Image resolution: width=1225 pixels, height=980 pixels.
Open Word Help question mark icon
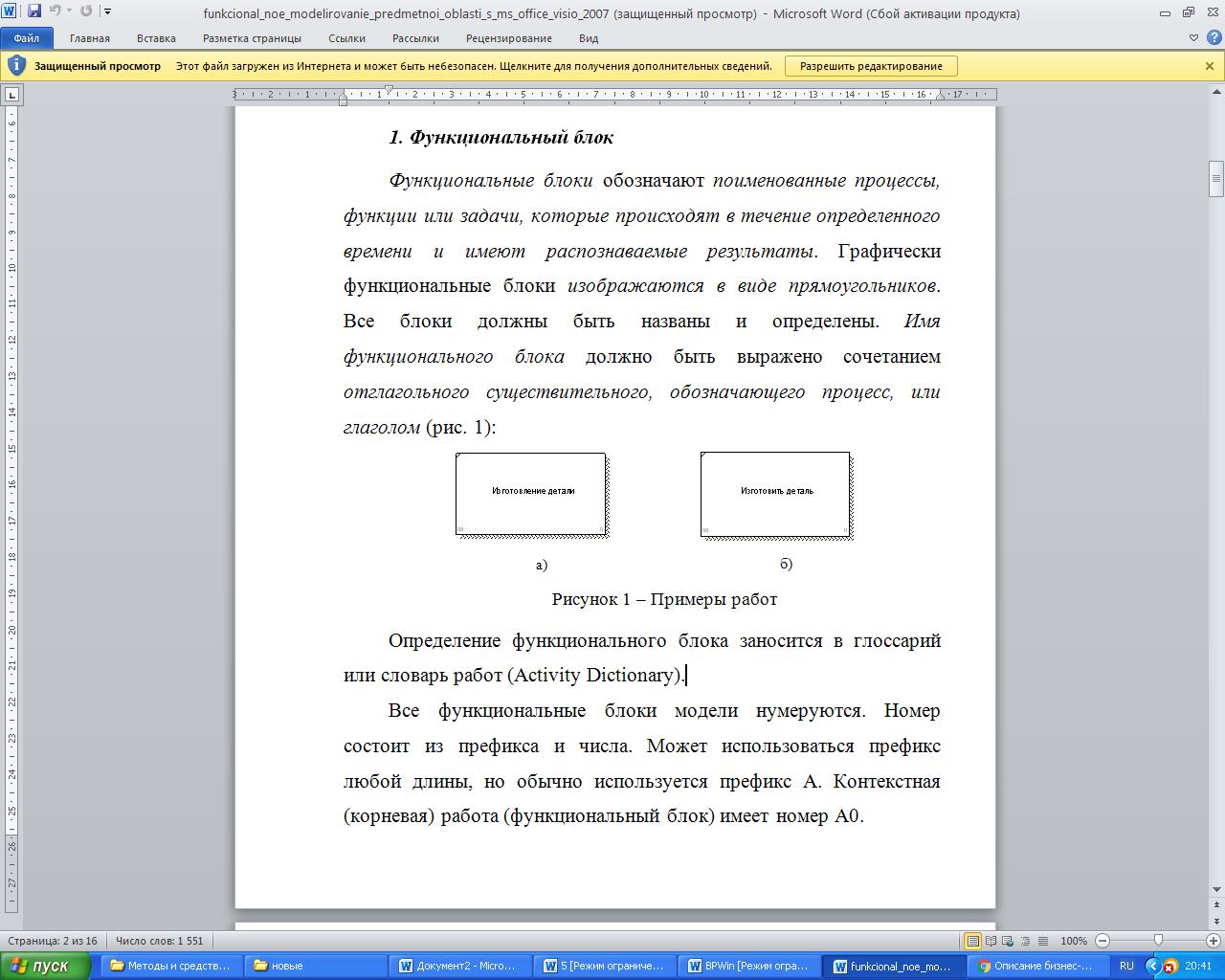point(1213,38)
